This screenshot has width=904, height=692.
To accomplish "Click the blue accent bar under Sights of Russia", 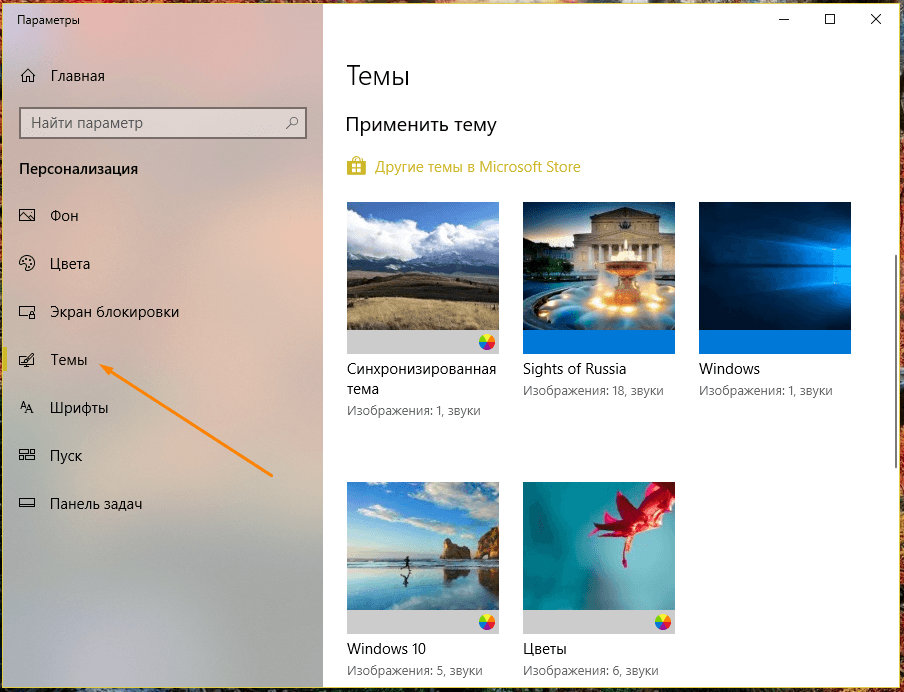I will pos(598,342).
